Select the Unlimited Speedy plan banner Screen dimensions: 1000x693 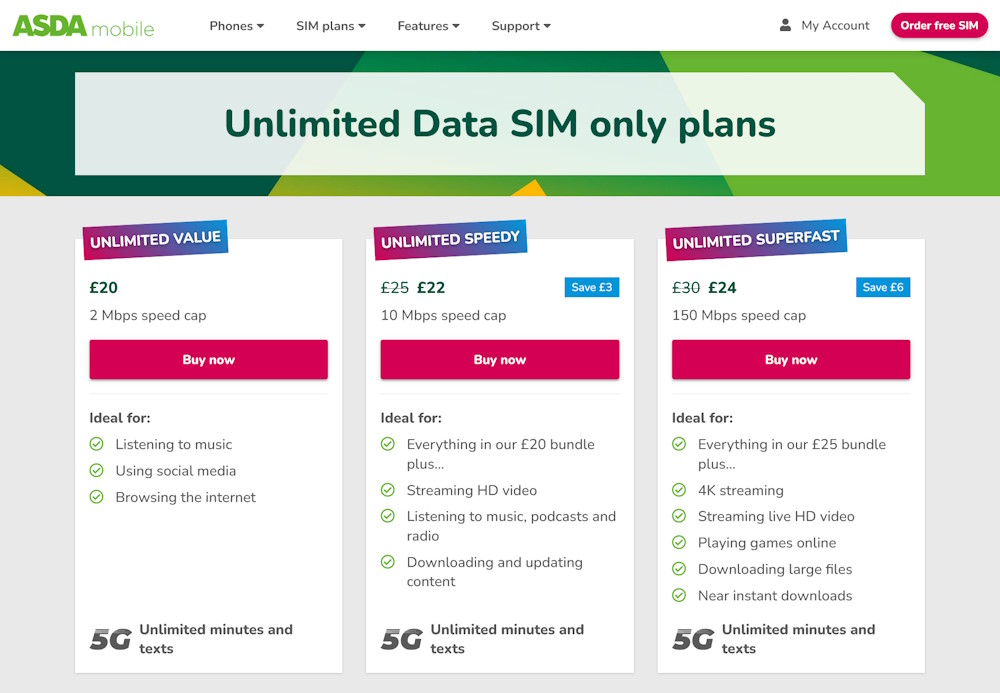coord(450,238)
